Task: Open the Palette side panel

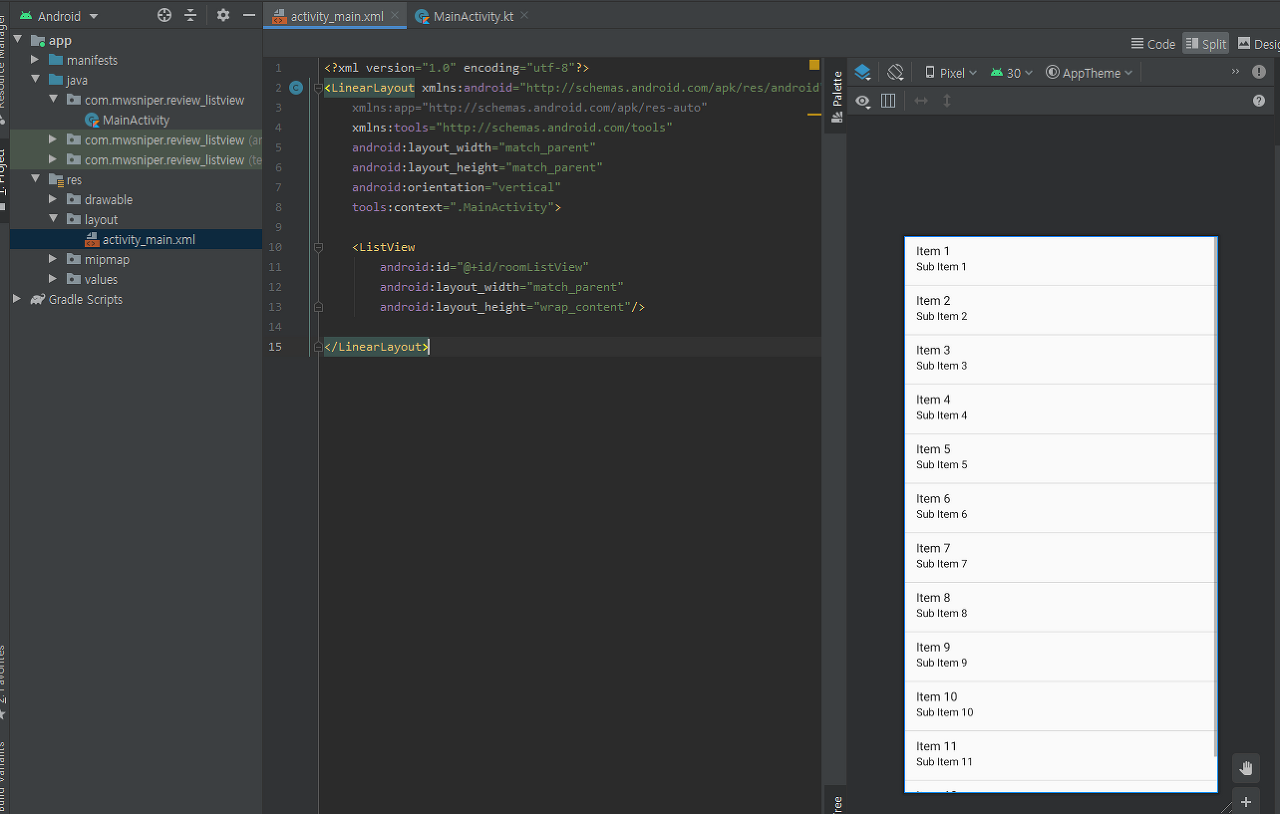Action: (x=837, y=98)
